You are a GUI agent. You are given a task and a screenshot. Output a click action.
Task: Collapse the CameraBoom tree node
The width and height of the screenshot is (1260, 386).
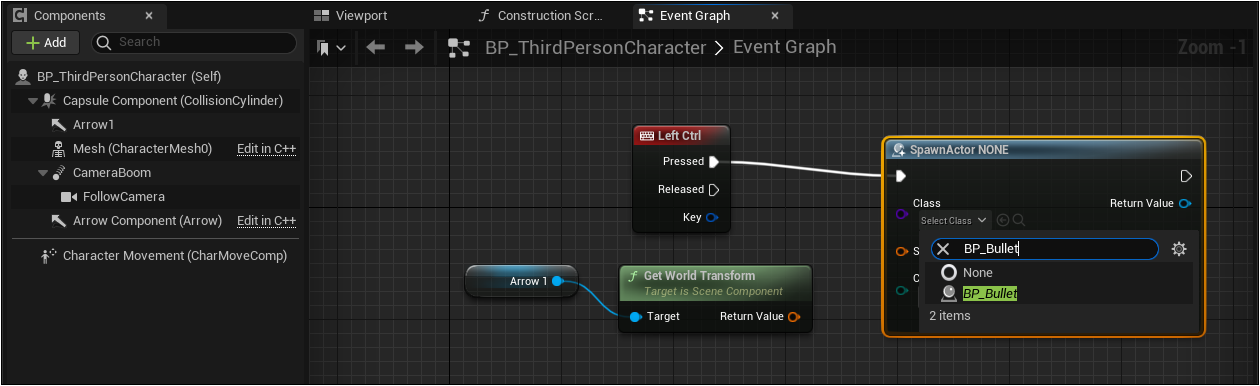[43, 173]
